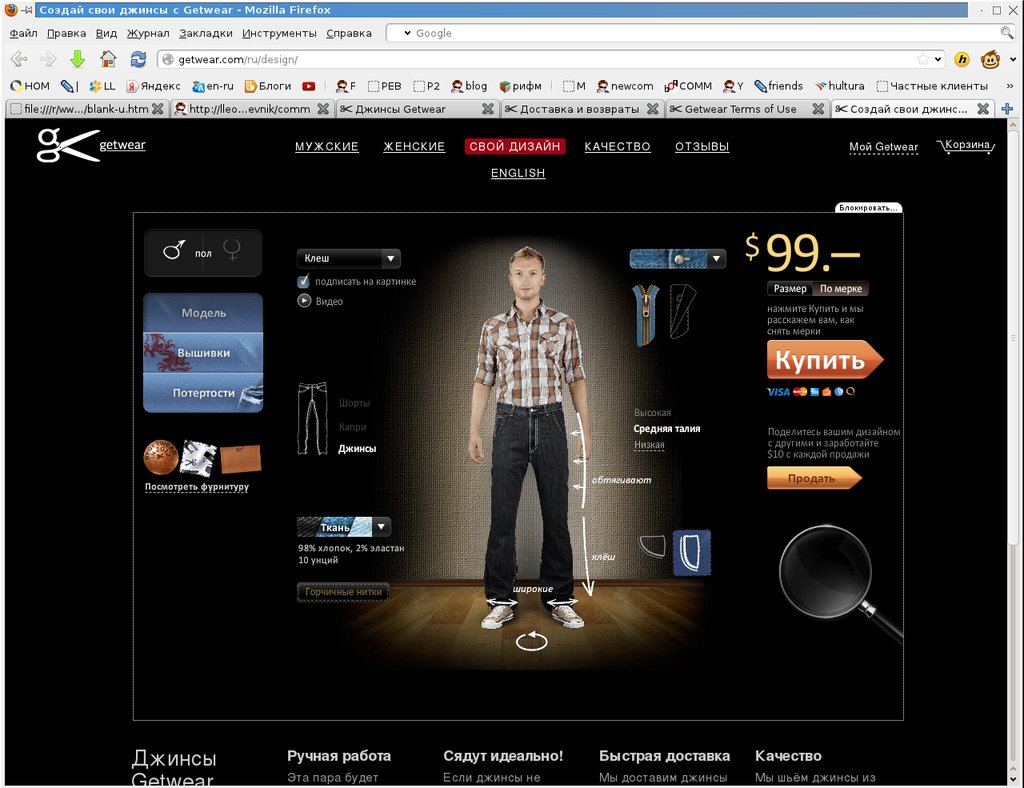Open the 'Закладки' menu

tap(206, 33)
